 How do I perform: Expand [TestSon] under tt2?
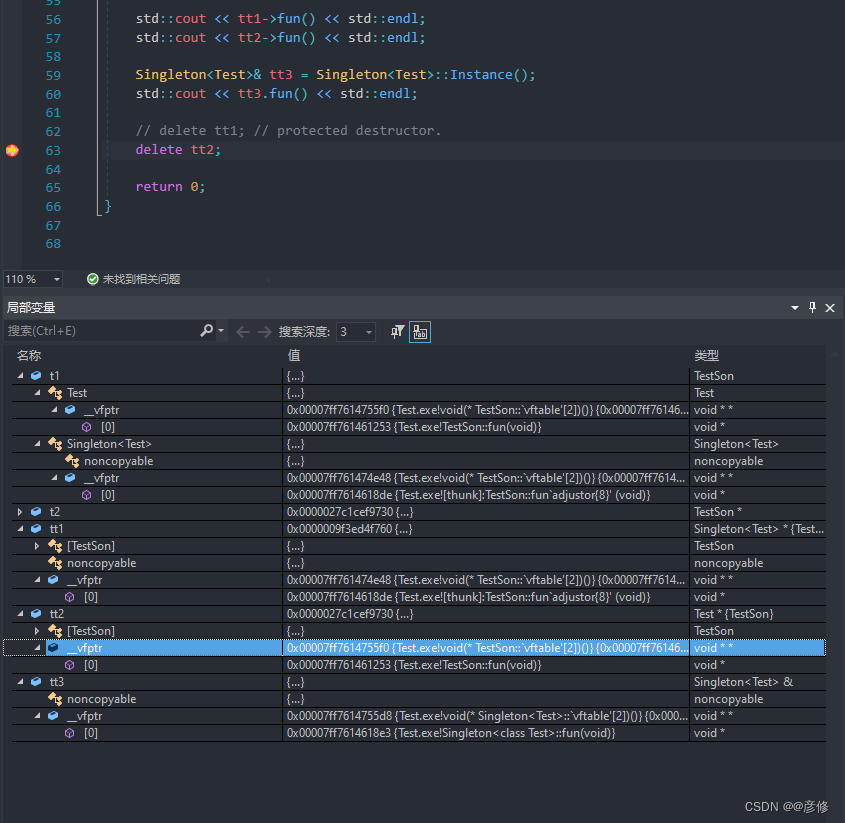pyautogui.click(x=37, y=631)
